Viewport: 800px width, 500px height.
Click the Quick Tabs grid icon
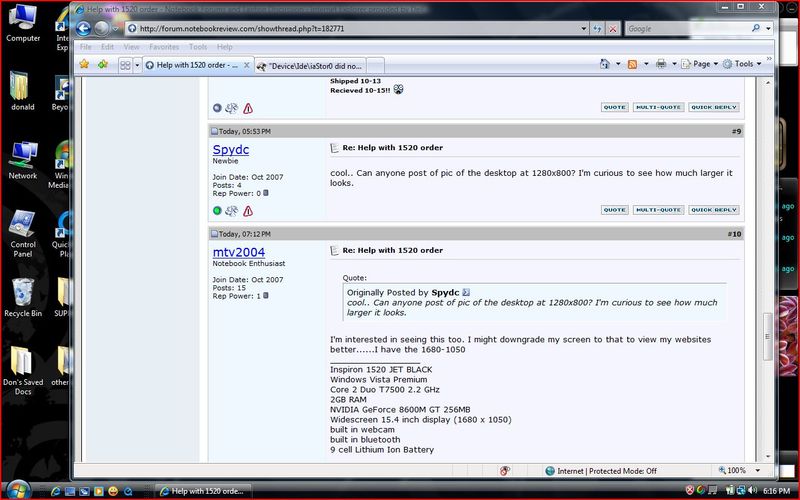tap(125, 65)
